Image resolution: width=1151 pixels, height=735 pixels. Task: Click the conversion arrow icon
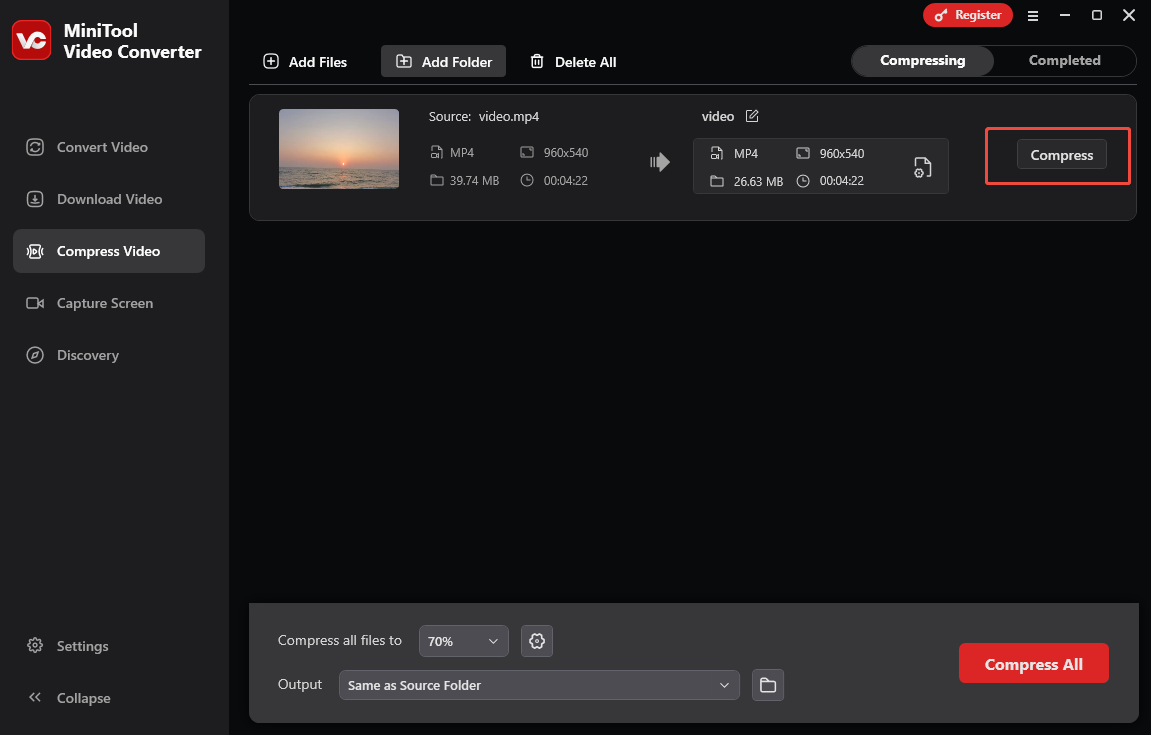(x=660, y=162)
